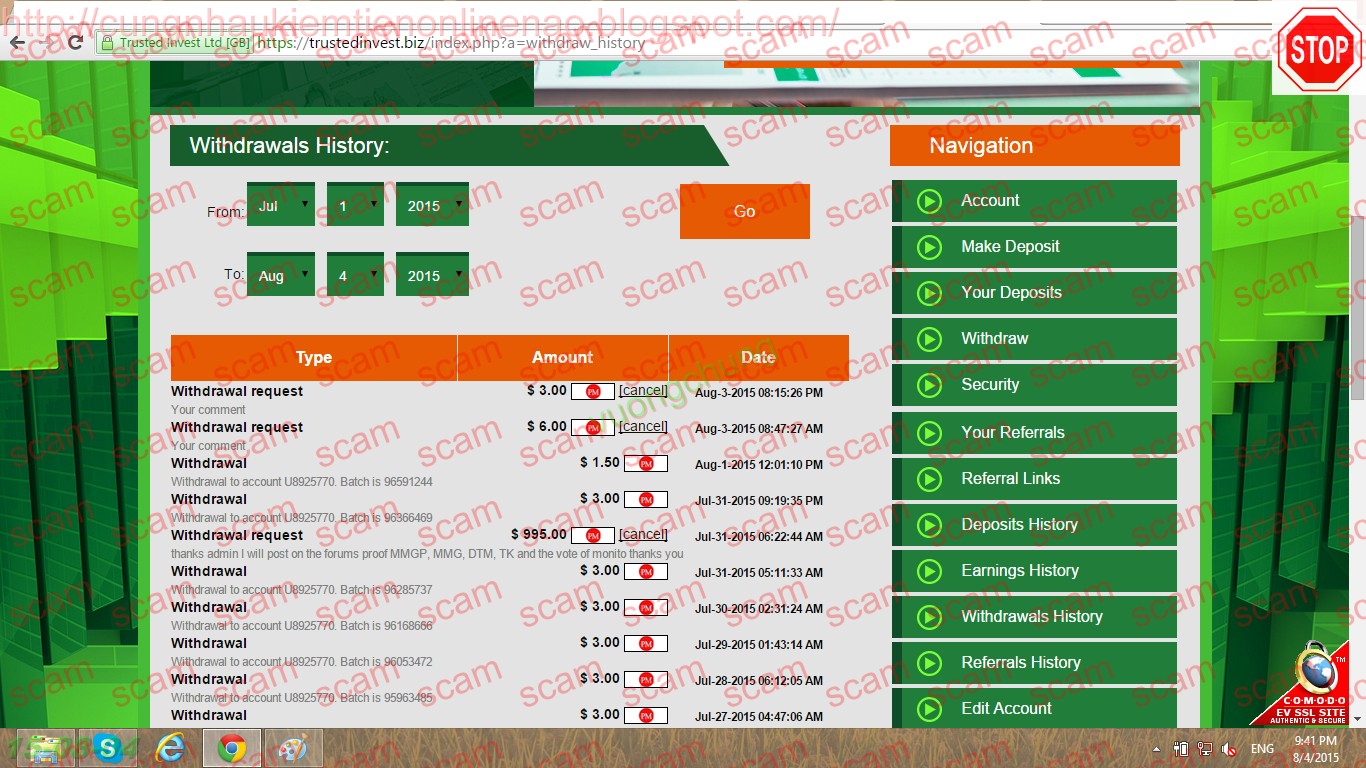Select Referral Links menu item

pyautogui.click(x=1010, y=479)
